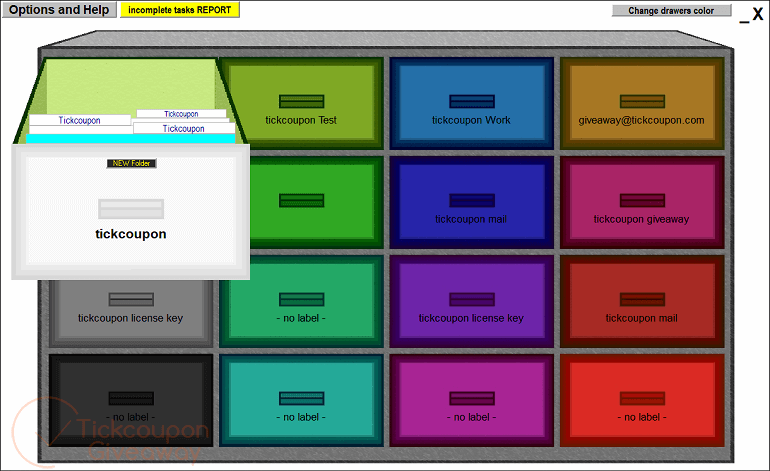Open the blue tickcoupon Work drawer
770x471 pixels.
(471, 104)
